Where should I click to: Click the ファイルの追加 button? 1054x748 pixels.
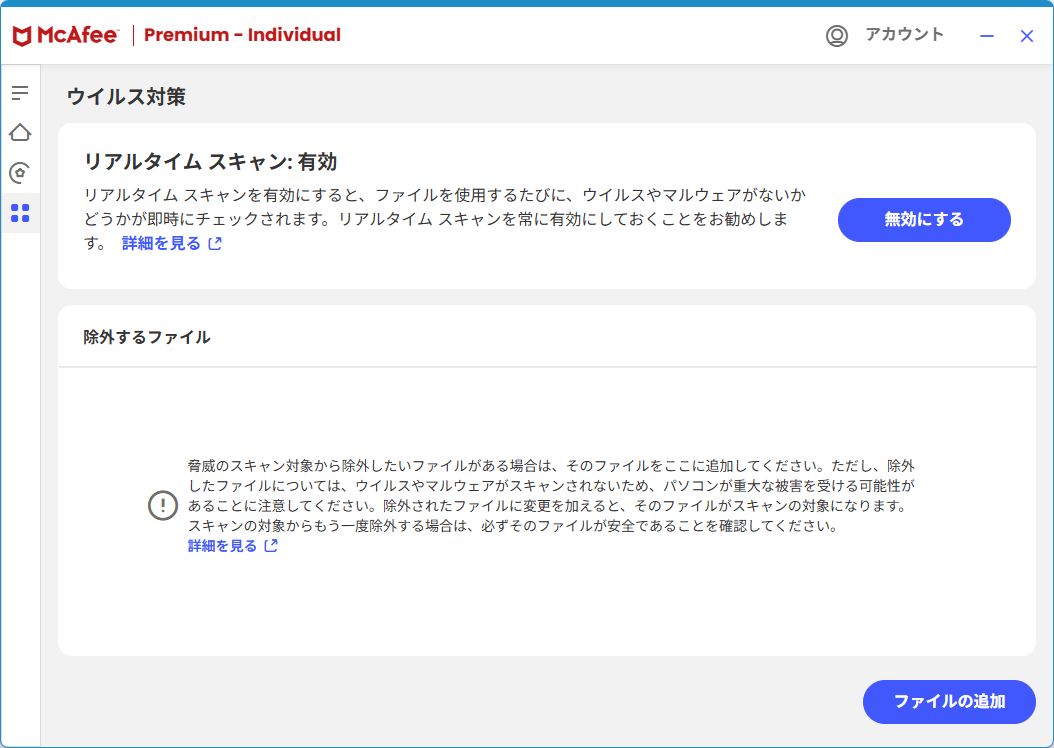(x=949, y=702)
